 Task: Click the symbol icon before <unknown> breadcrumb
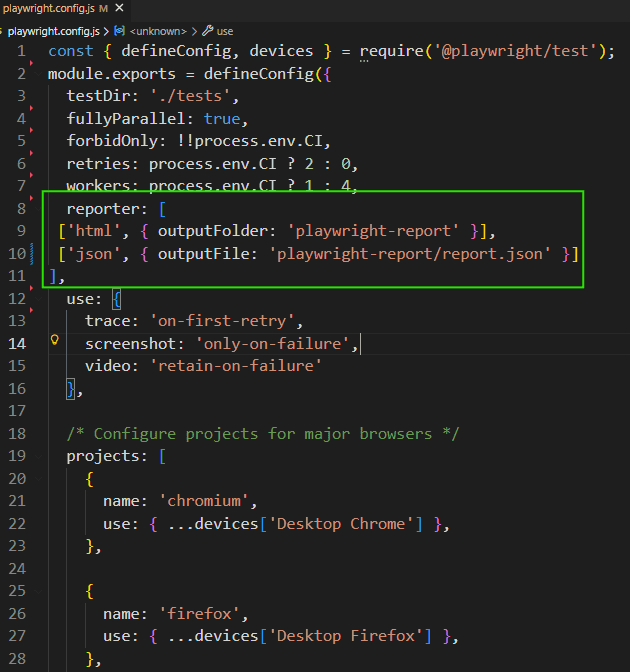(120, 31)
